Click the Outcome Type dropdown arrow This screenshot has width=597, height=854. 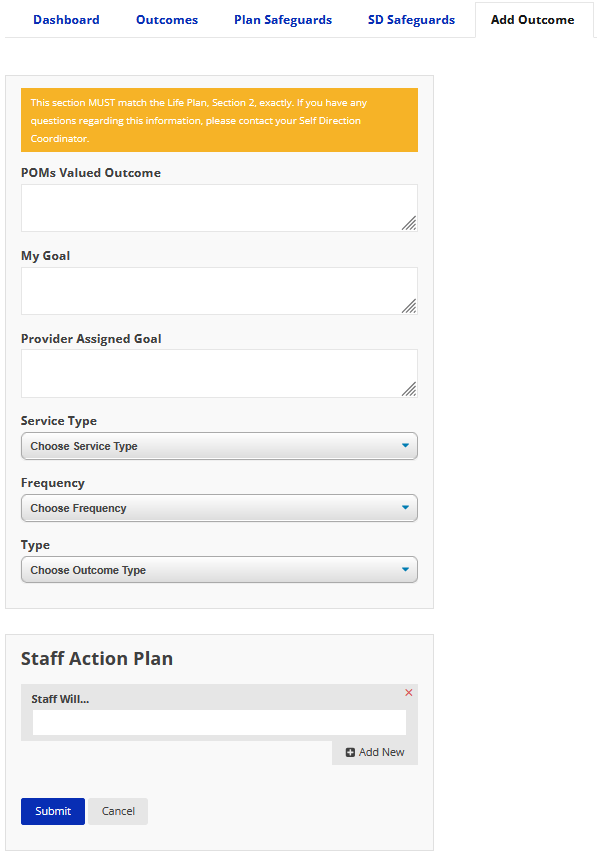click(405, 570)
